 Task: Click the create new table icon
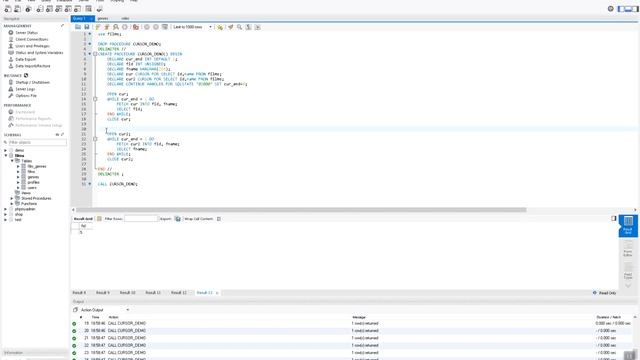(x=49, y=9)
